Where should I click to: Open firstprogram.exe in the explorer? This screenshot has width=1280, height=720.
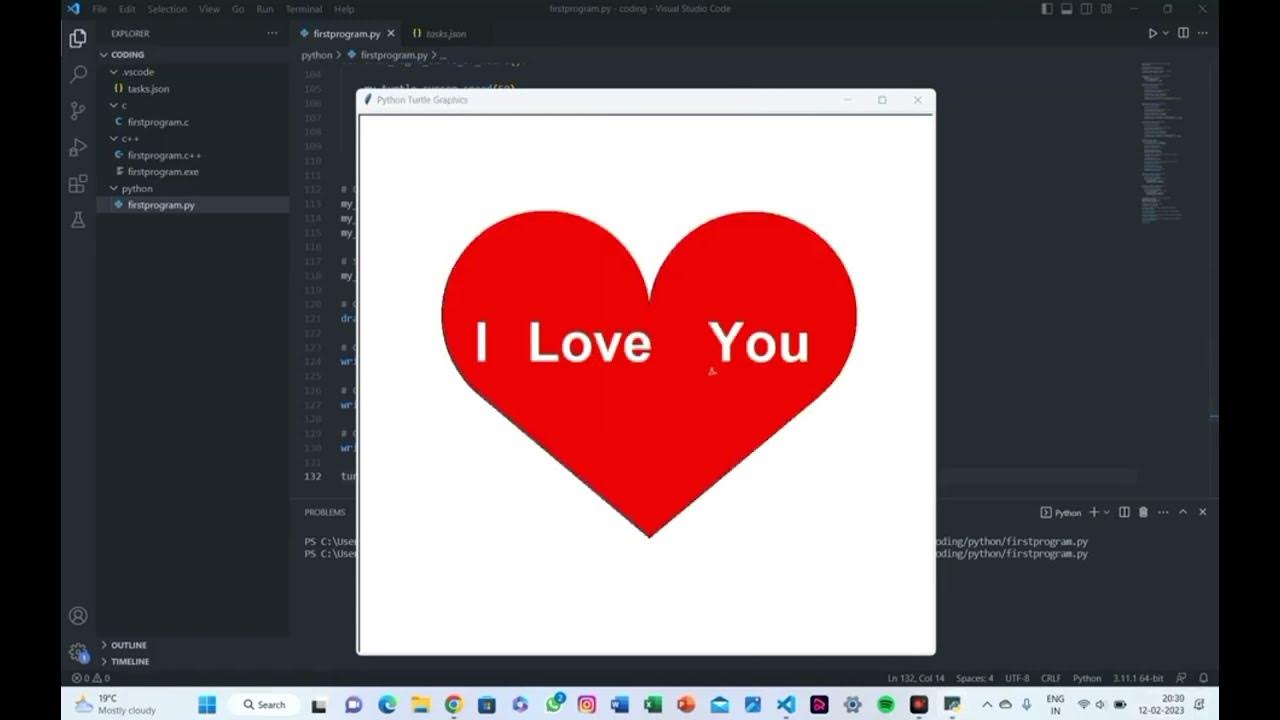point(163,172)
